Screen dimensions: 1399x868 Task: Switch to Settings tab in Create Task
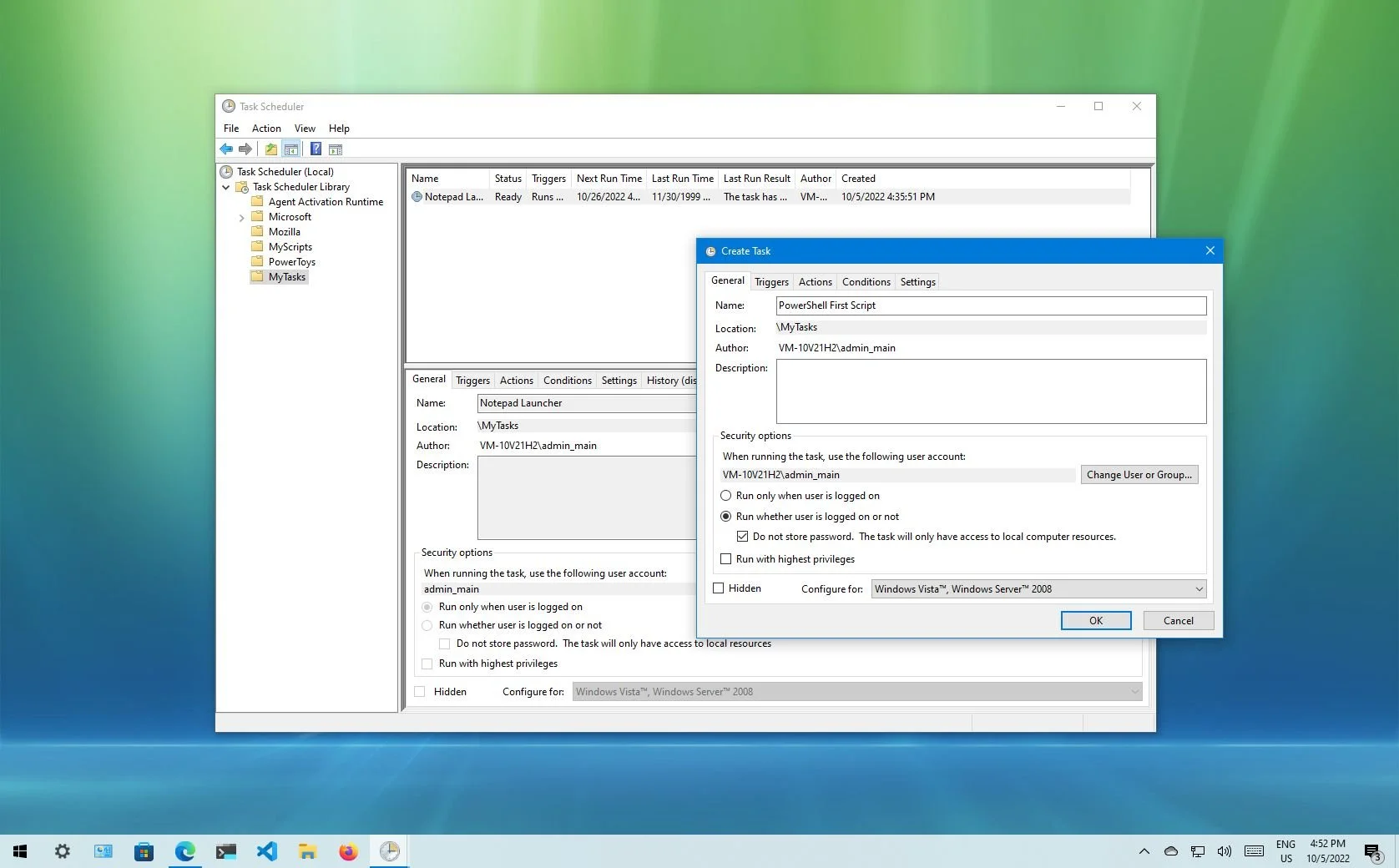(917, 282)
